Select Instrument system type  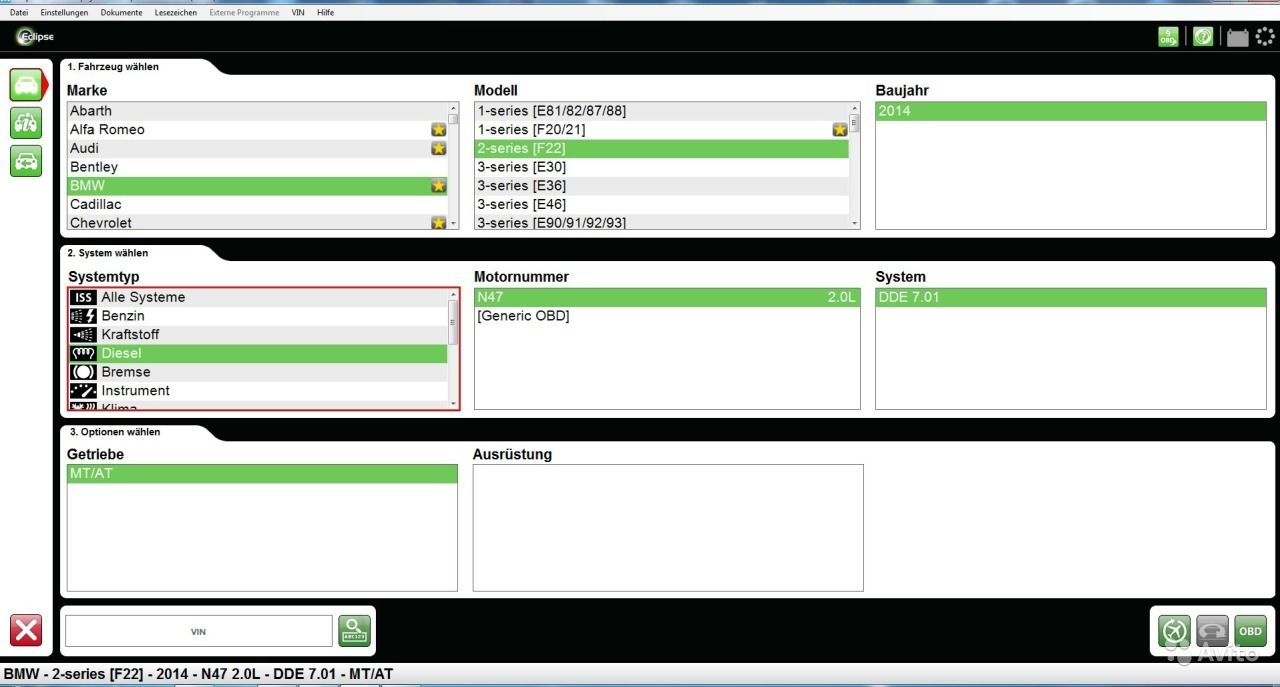coord(258,390)
